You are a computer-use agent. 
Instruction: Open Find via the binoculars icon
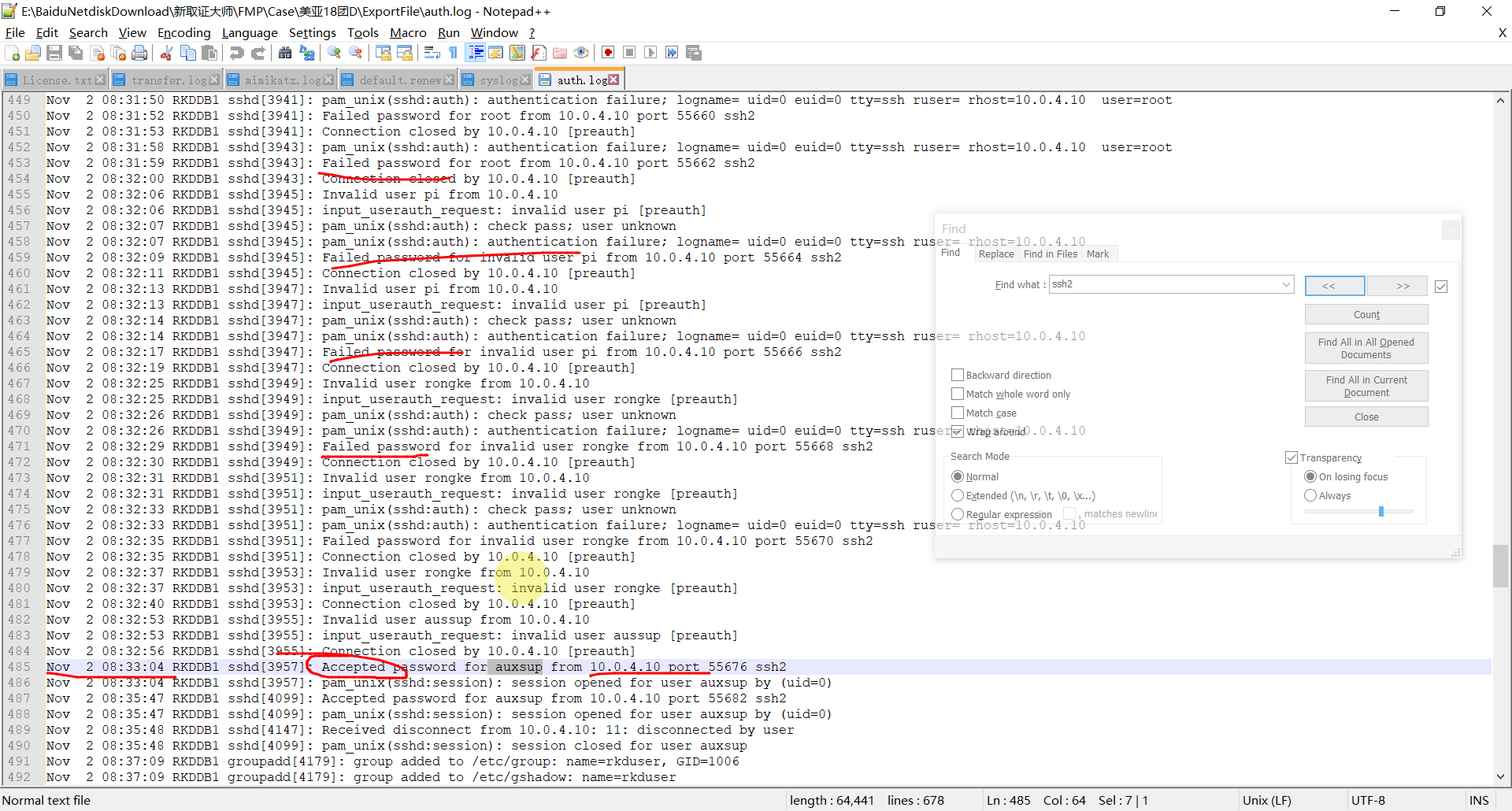point(285,53)
